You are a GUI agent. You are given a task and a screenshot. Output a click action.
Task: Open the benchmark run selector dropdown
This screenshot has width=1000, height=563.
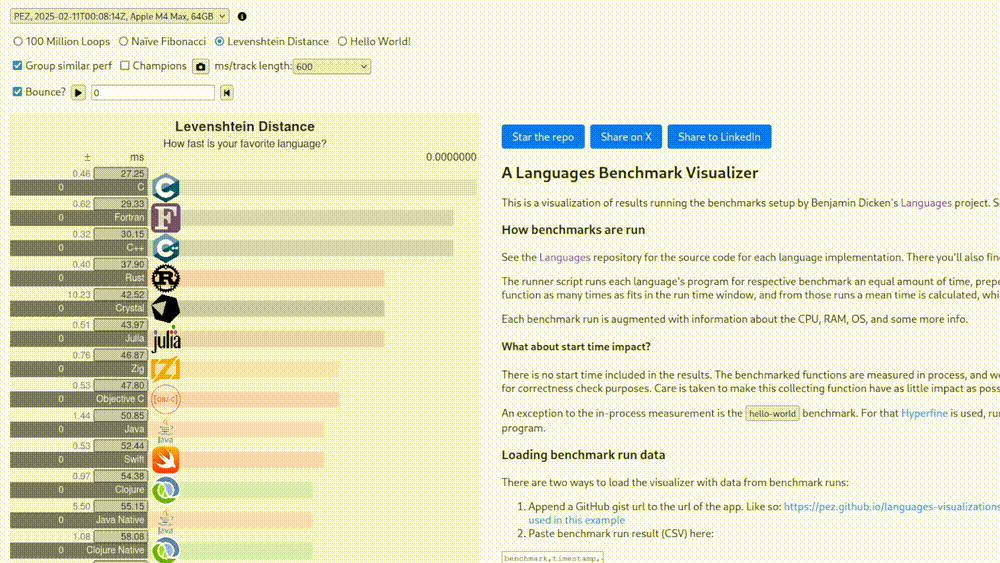[x=119, y=16]
